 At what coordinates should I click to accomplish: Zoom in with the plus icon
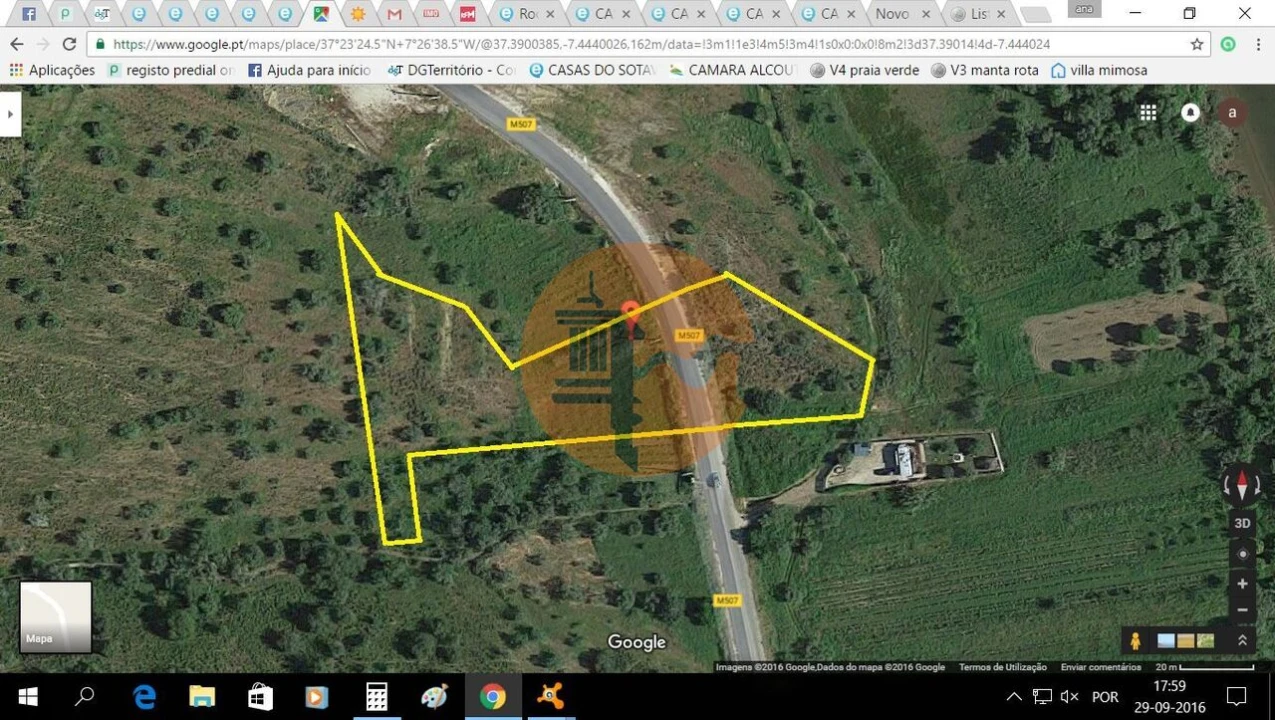(x=1241, y=583)
